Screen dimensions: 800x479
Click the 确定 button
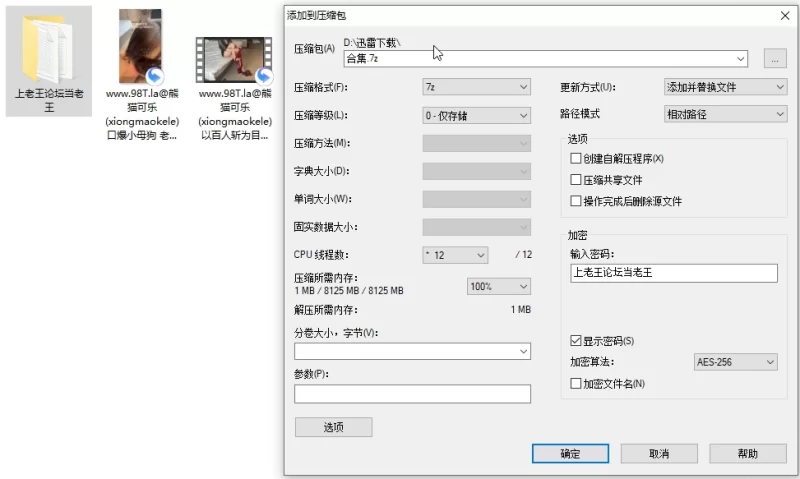click(x=570, y=454)
